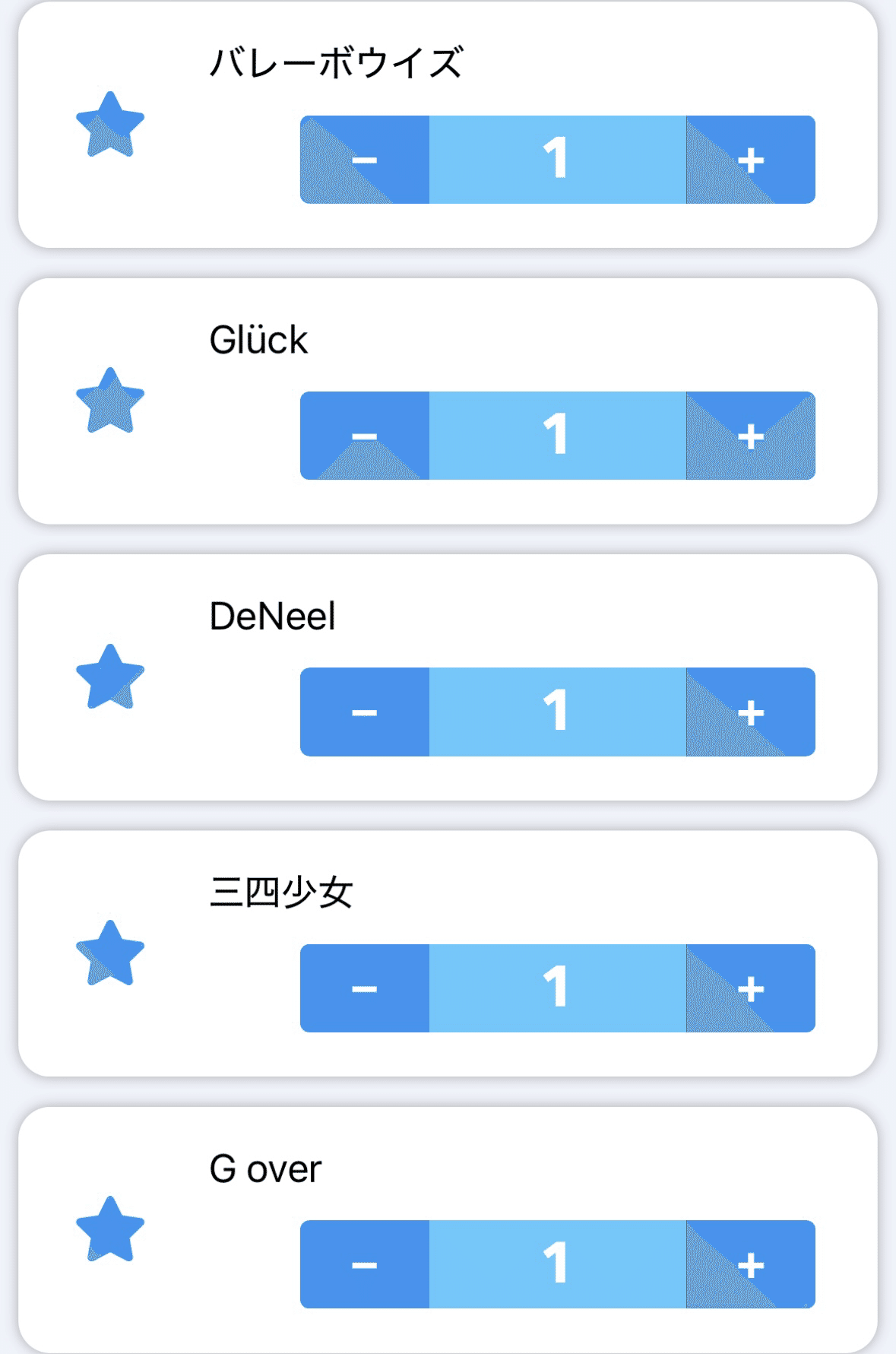Select the バレーボウイズ title text
896x1354 pixels.
click(x=336, y=63)
